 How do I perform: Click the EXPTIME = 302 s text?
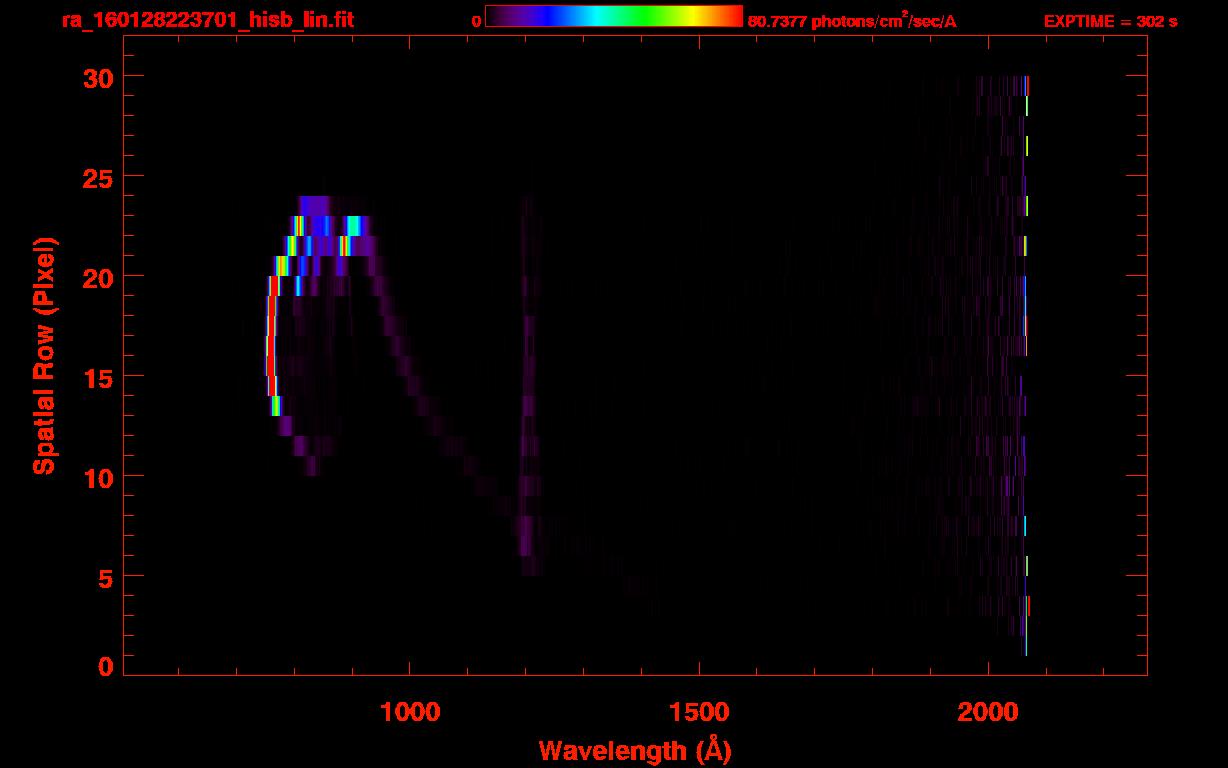pos(1110,20)
